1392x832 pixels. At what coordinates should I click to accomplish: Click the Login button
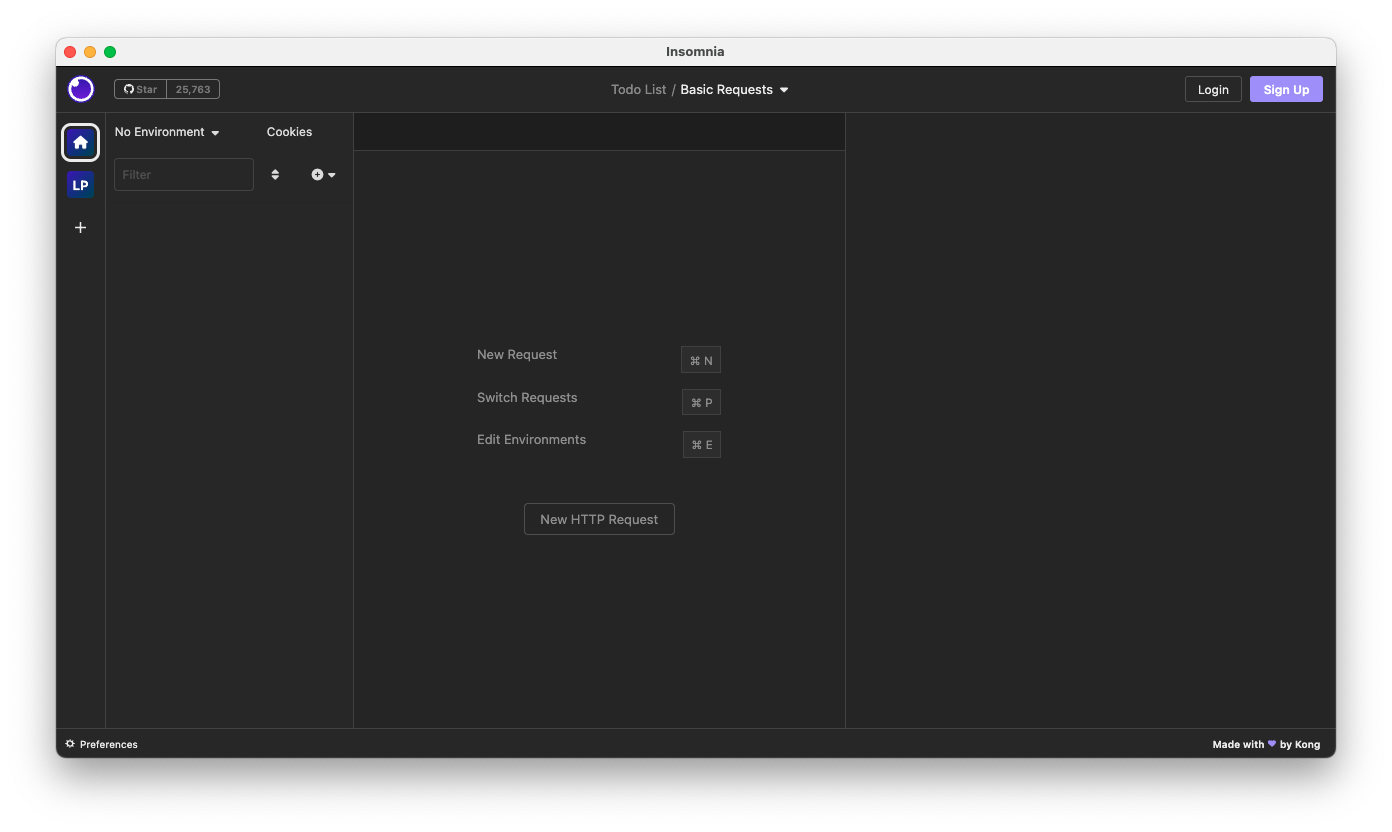(x=1213, y=89)
